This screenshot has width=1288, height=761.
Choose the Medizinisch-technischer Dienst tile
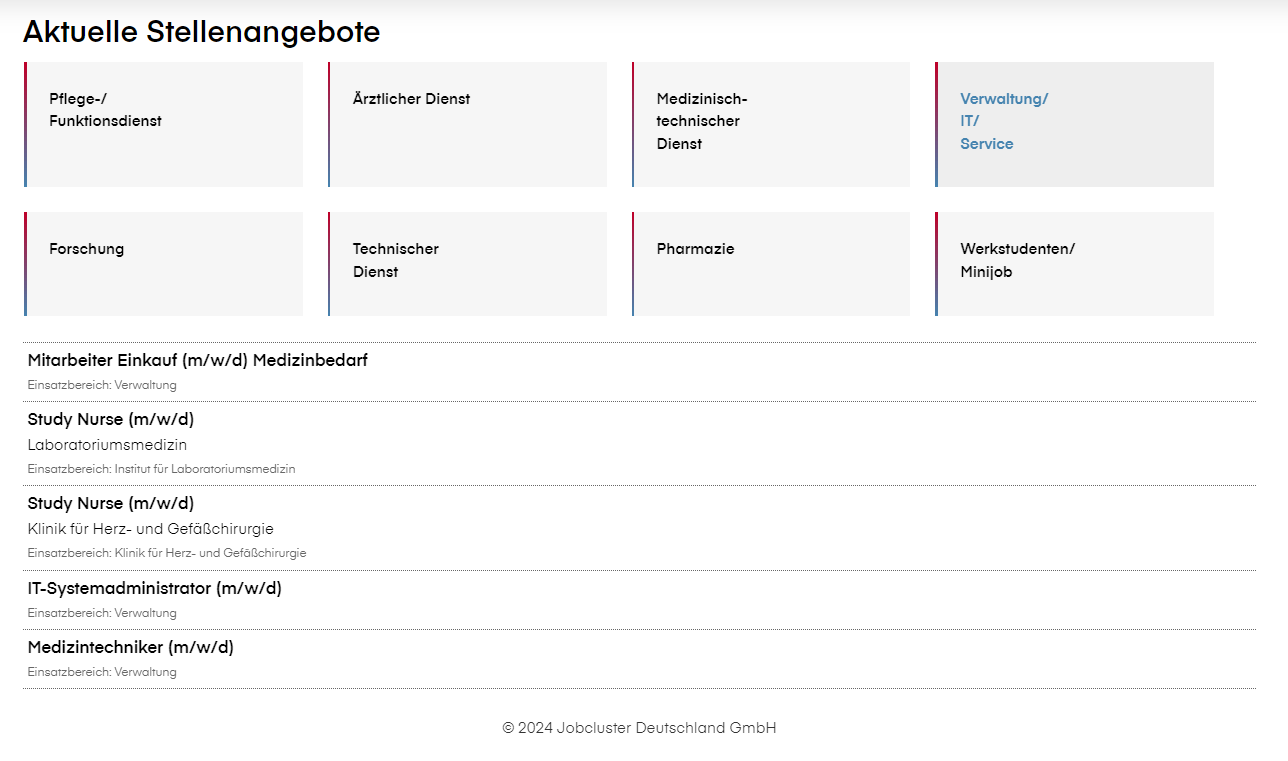(x=771, y=124)
